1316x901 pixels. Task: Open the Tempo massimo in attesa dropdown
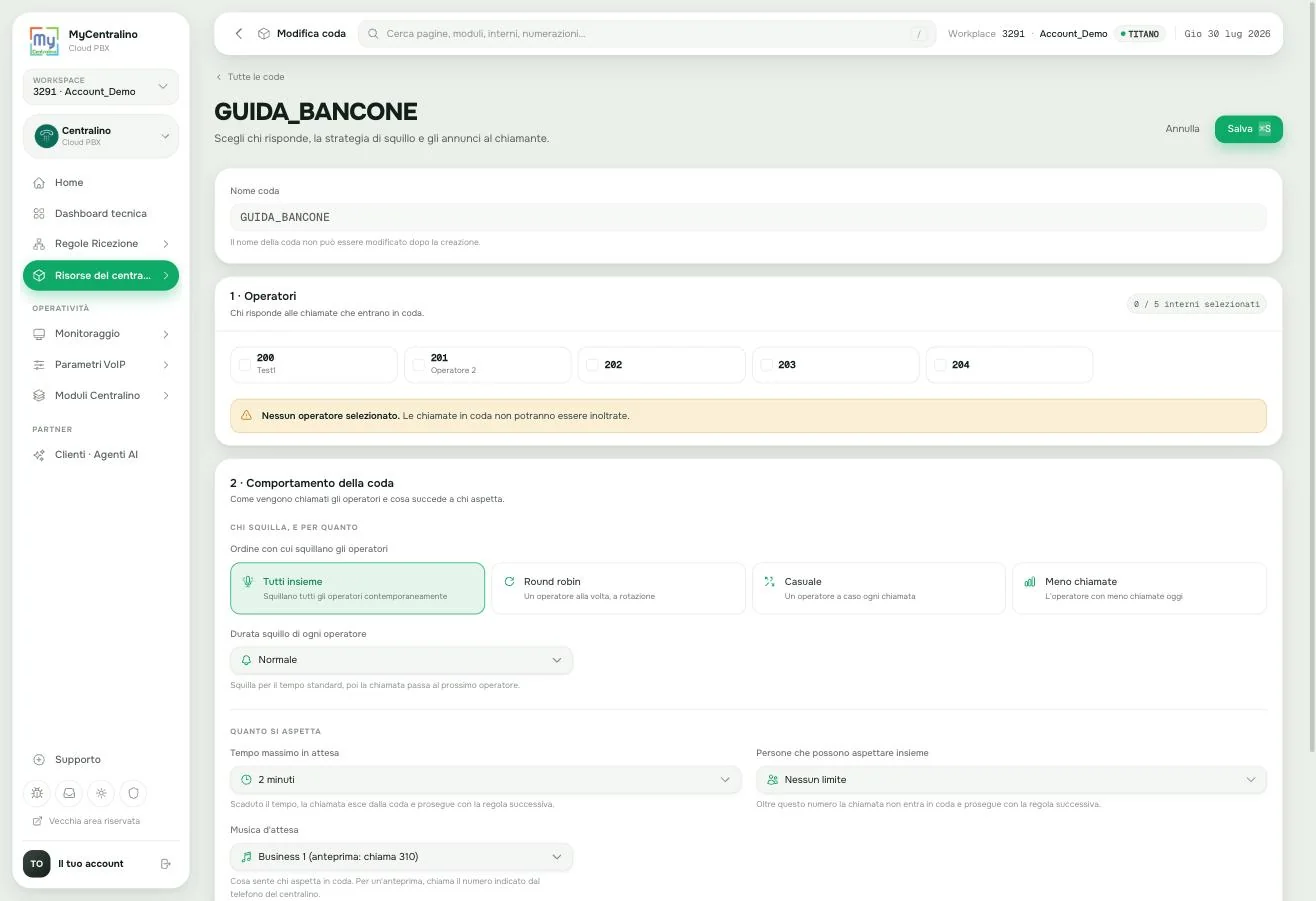tap(486, 780)
